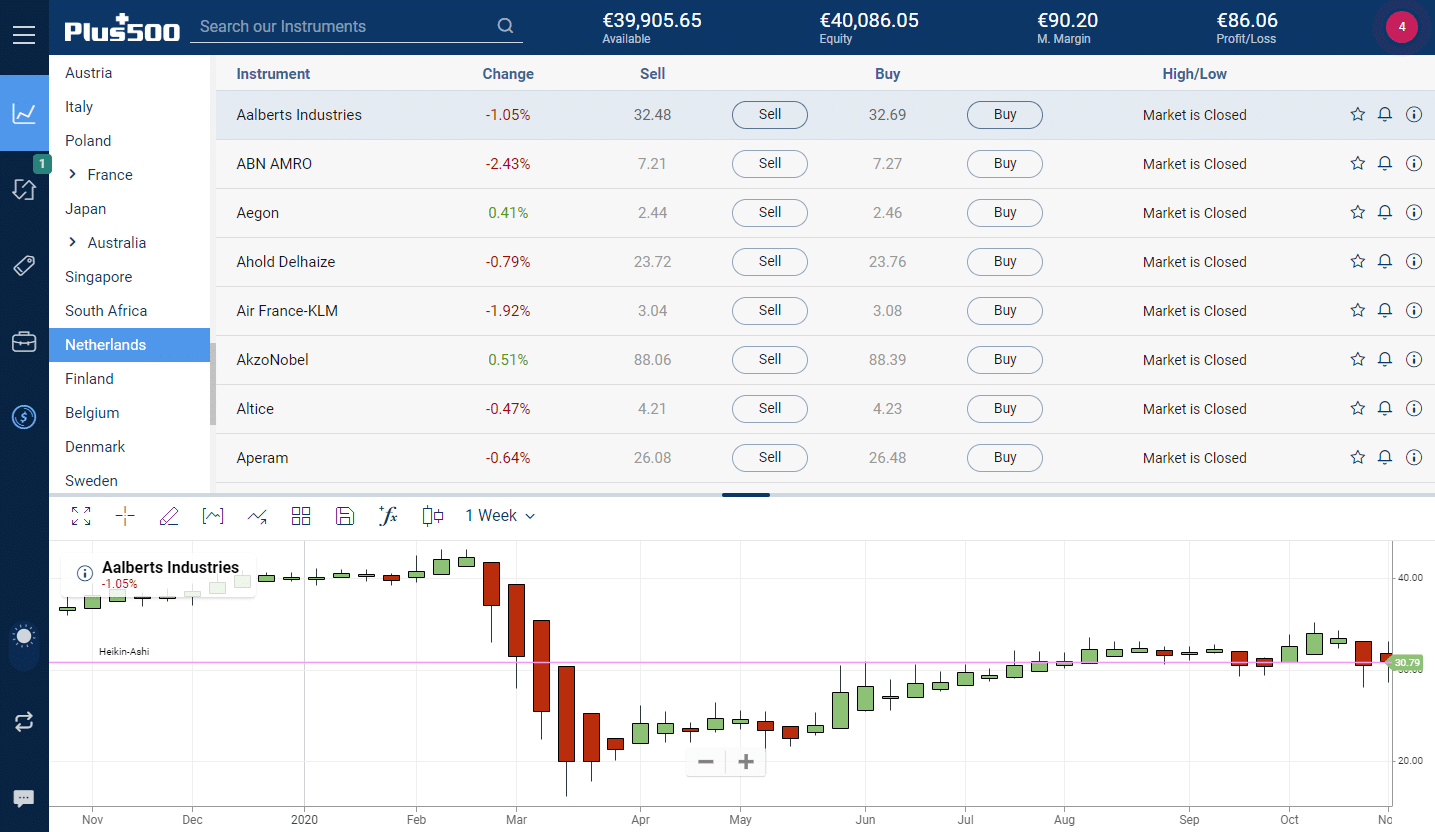Buy Aalberts Industries
Viewport: 1435px width, 832px height.
pyautogui.click(x=1005, y=114)
